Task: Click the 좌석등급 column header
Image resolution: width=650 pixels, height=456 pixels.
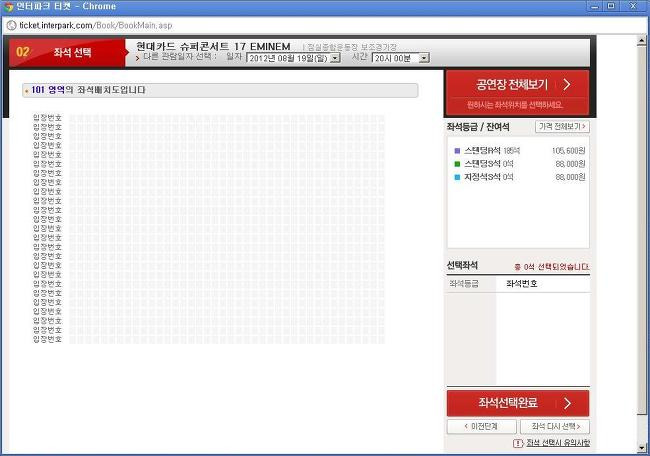Action: pos(464,284)
